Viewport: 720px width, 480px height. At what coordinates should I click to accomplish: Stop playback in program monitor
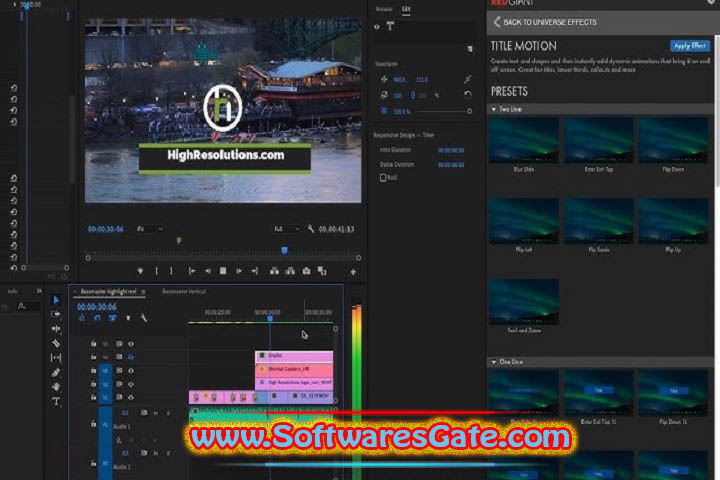pos(223,271)
